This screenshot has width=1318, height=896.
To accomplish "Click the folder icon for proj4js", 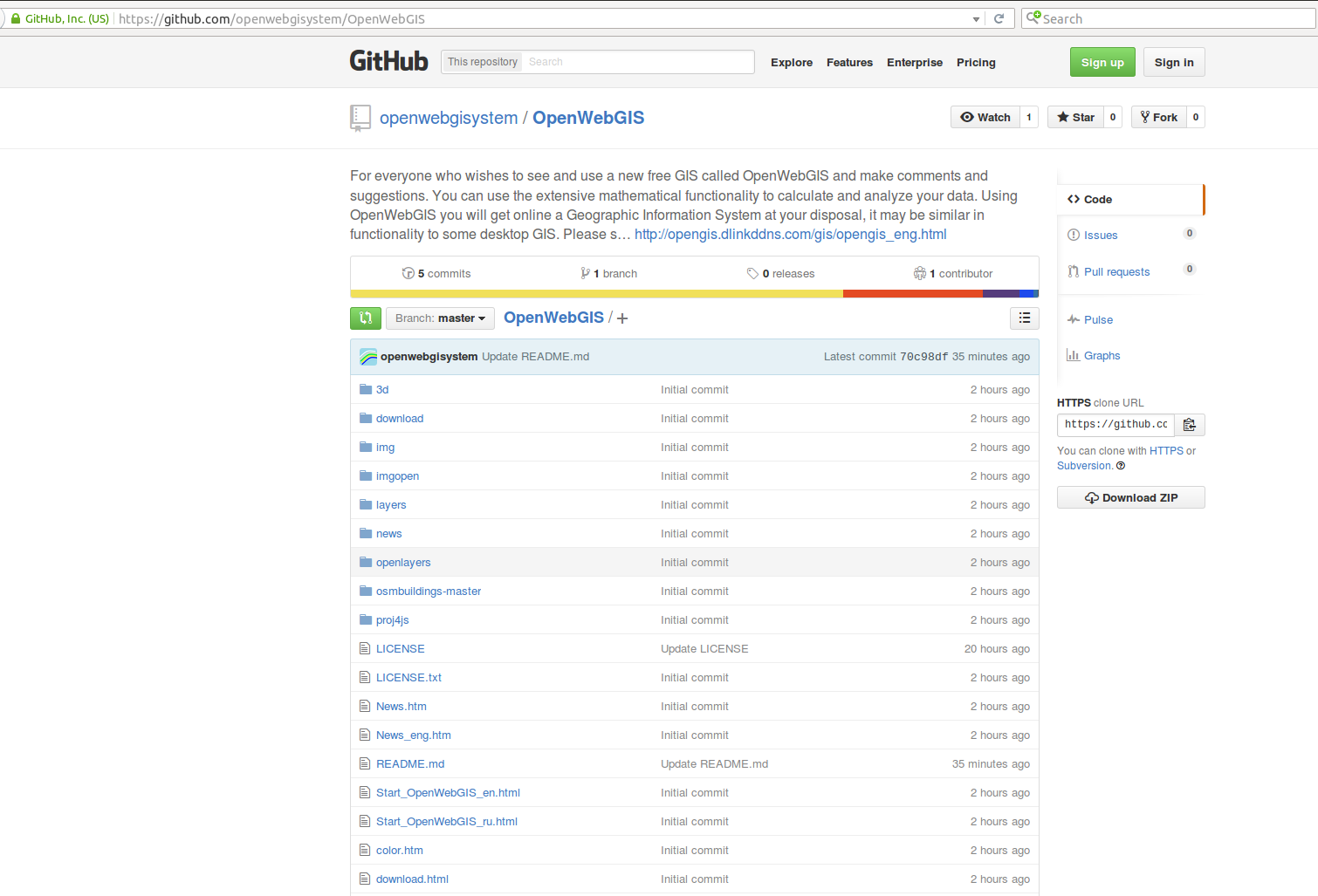I will pyautogui.click(x=366, y=619).
